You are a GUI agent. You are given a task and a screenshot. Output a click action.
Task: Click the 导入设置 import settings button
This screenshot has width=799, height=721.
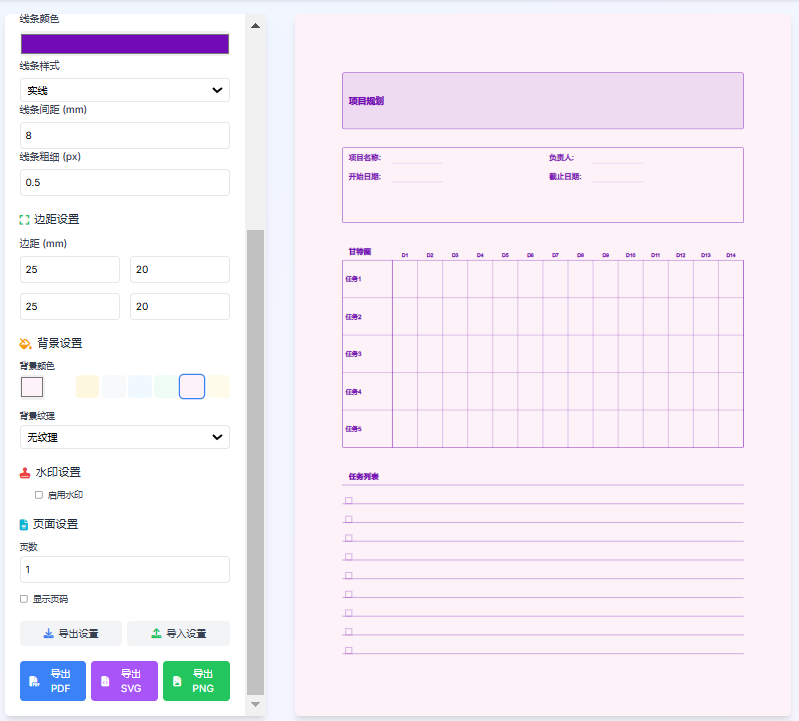pos(178,633)
